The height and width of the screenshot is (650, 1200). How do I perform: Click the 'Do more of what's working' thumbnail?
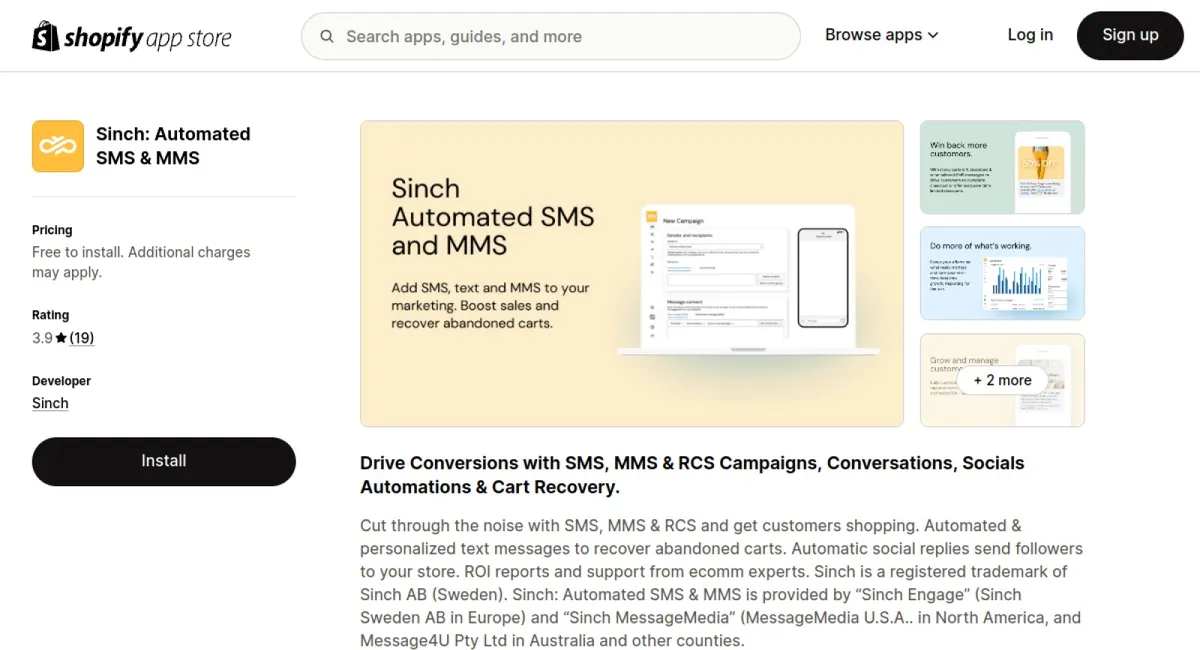(1001, 273)
